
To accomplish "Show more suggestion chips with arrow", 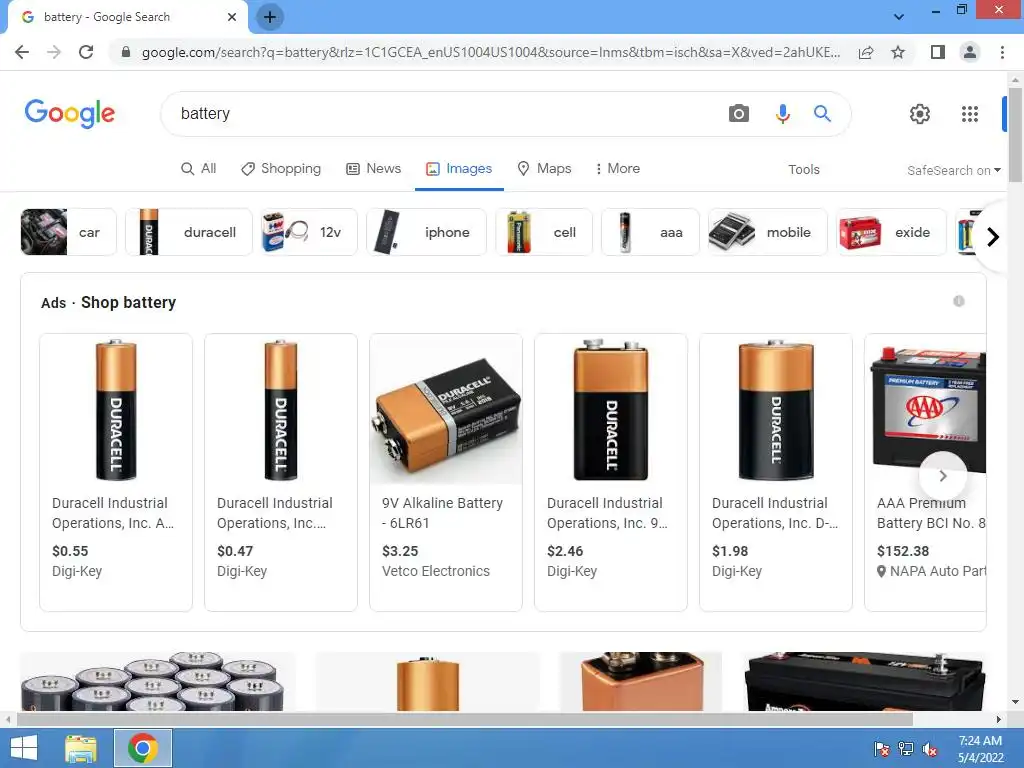I will coord(993,236).
